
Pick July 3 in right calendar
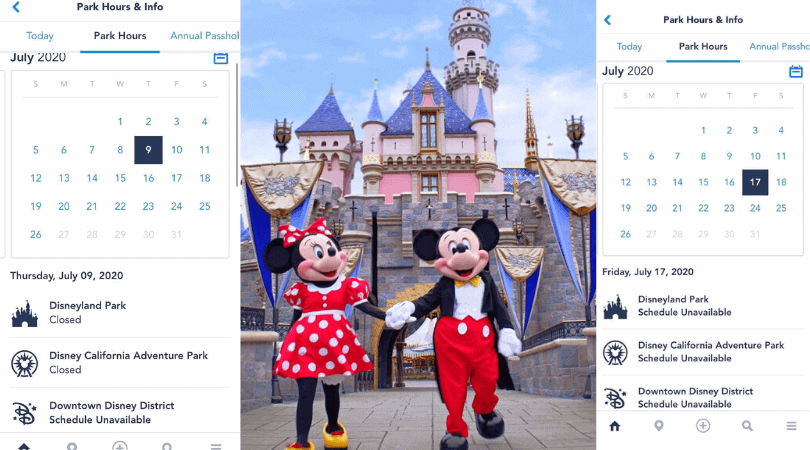coord(755,130)
